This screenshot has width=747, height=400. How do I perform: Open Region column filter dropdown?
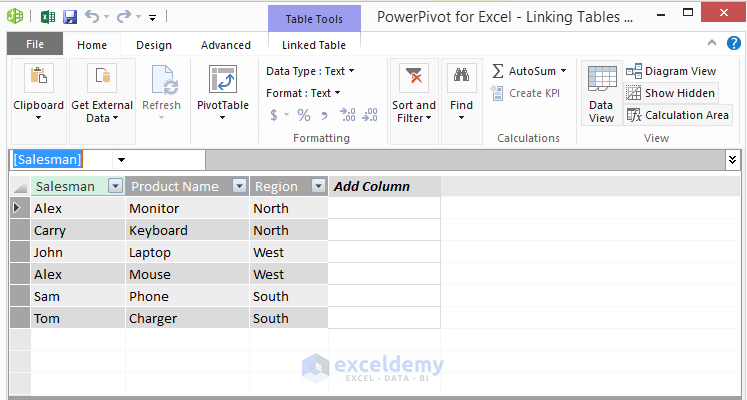coord(318,186)
